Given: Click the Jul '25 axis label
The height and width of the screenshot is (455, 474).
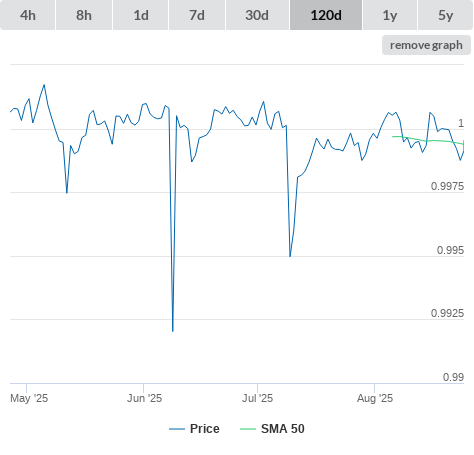Looking at the screenshot, I should (x=257, y=398).
